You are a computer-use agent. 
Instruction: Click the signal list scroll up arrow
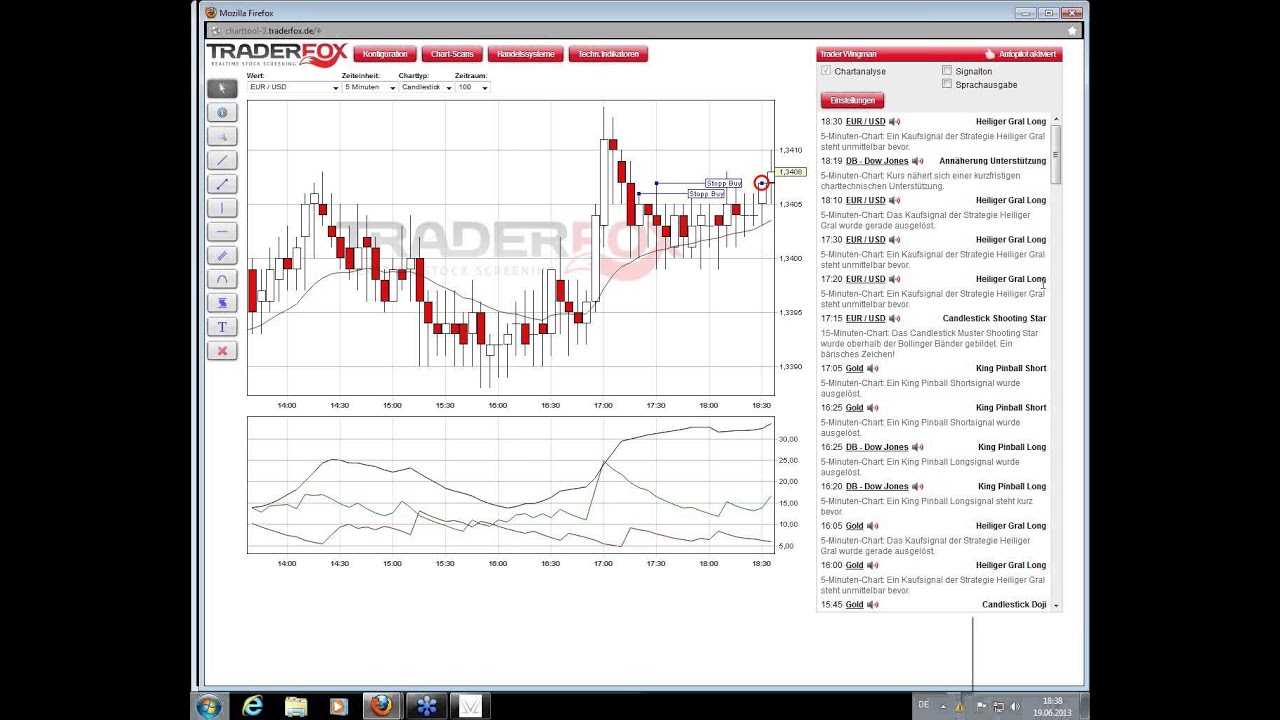coord(1056,121)
